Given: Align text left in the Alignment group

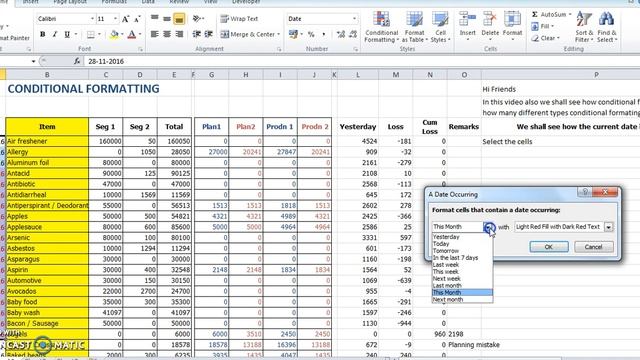Looking at the screenshot, I should [155, 34].
